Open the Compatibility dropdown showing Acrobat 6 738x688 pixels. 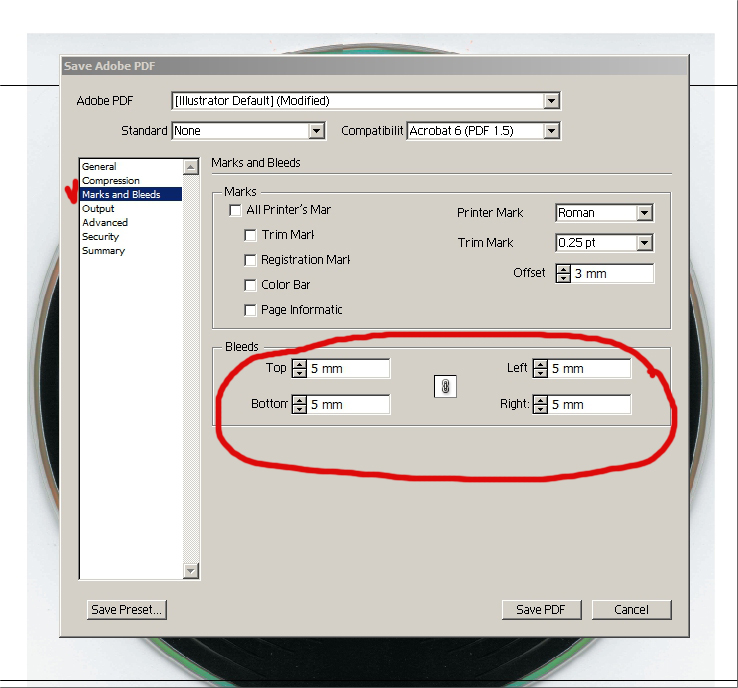483,130
